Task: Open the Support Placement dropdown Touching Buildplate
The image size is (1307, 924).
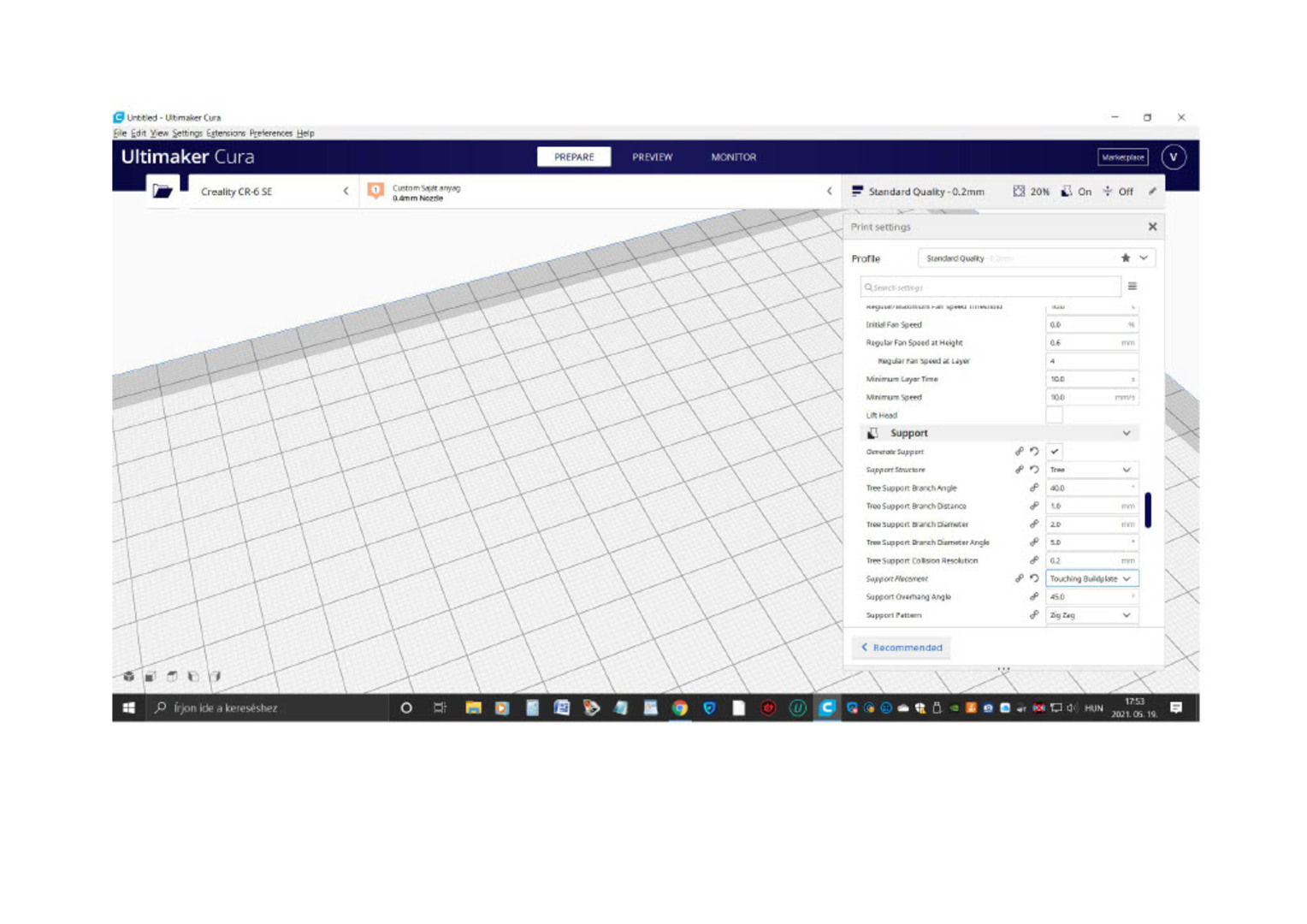Action: pos(1092,579)
